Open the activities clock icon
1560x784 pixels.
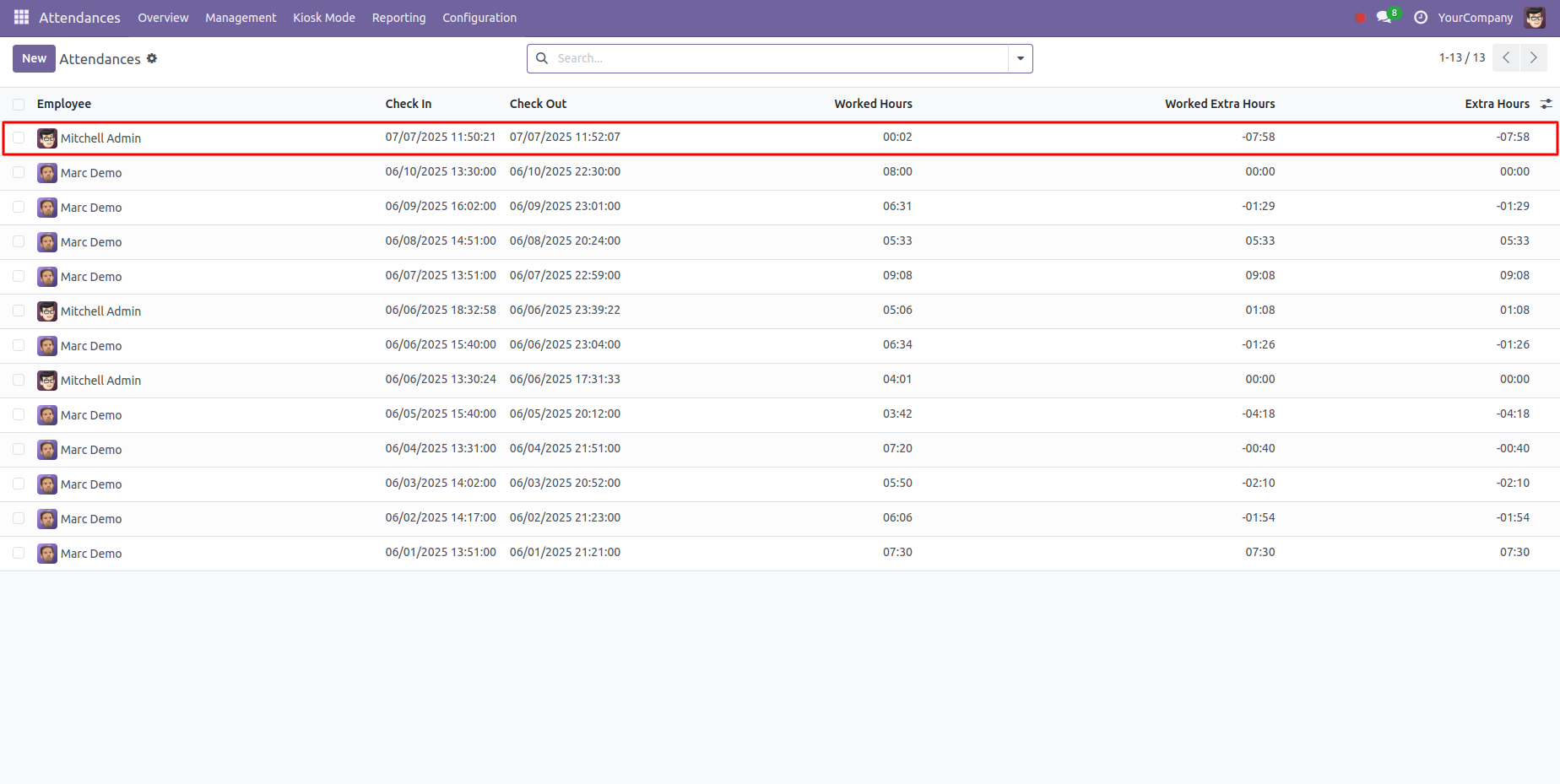click(1421, 18)
